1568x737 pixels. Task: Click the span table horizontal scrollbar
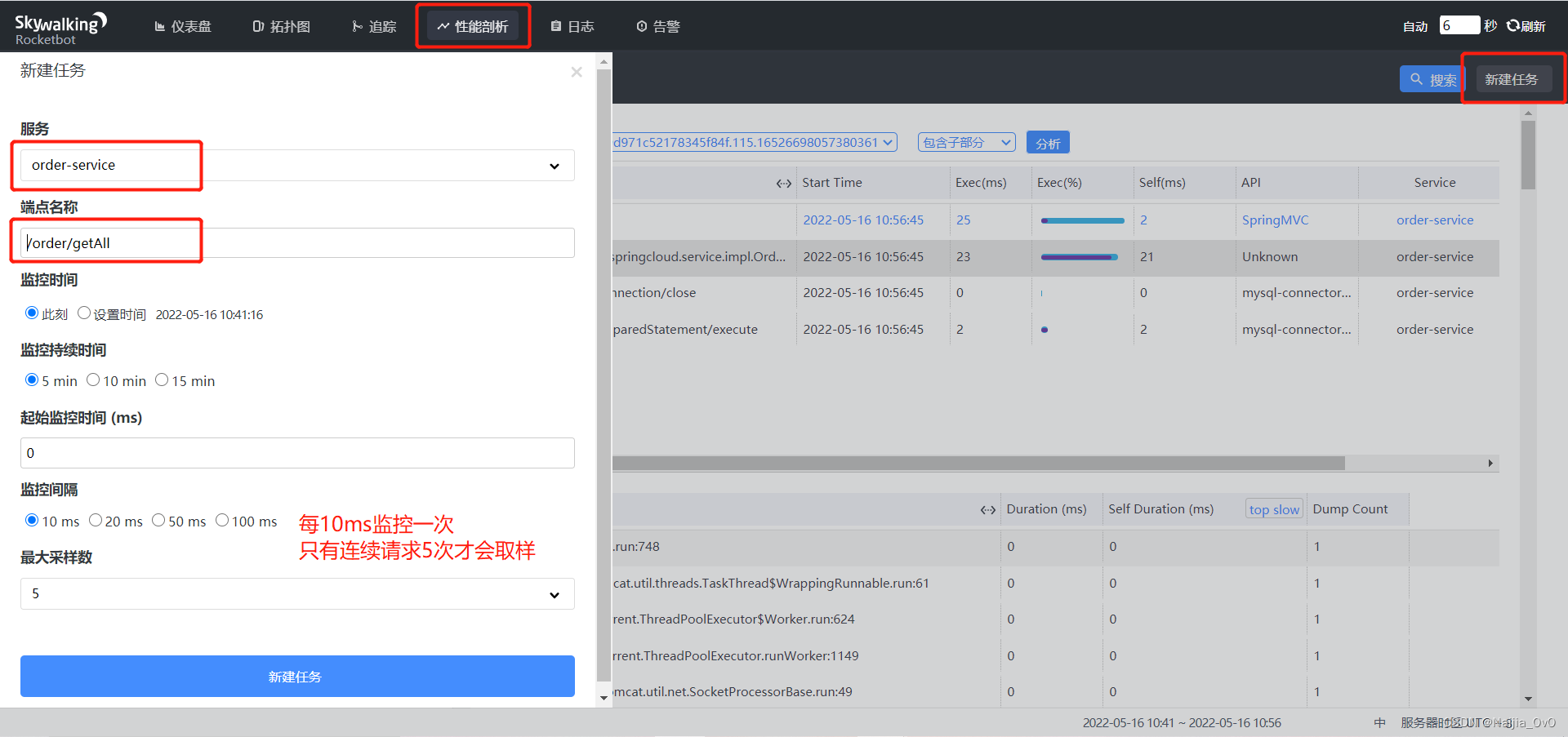coord(978,464)
